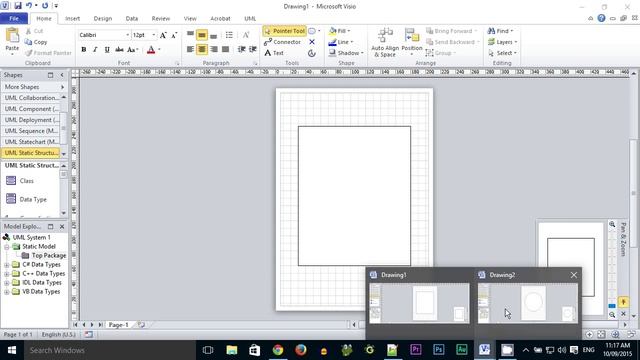The width and height of the screenshot is (640, 360).
Task: Open Chrome from the taskbar
Action: [x=278, y=350]
